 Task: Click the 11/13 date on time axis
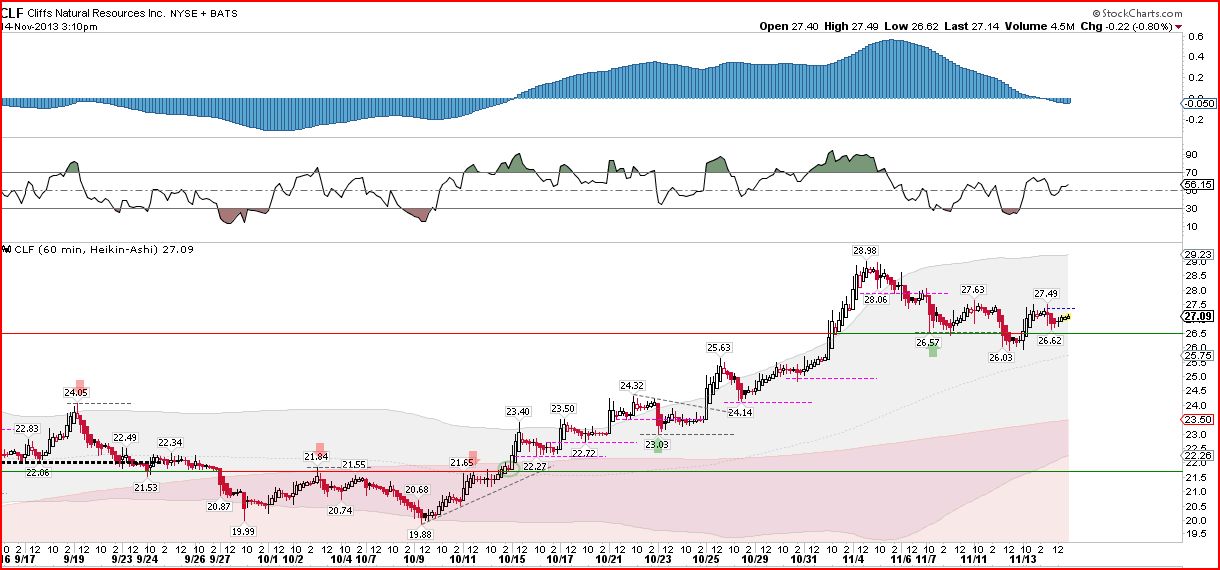click(x=1023, y=560)
